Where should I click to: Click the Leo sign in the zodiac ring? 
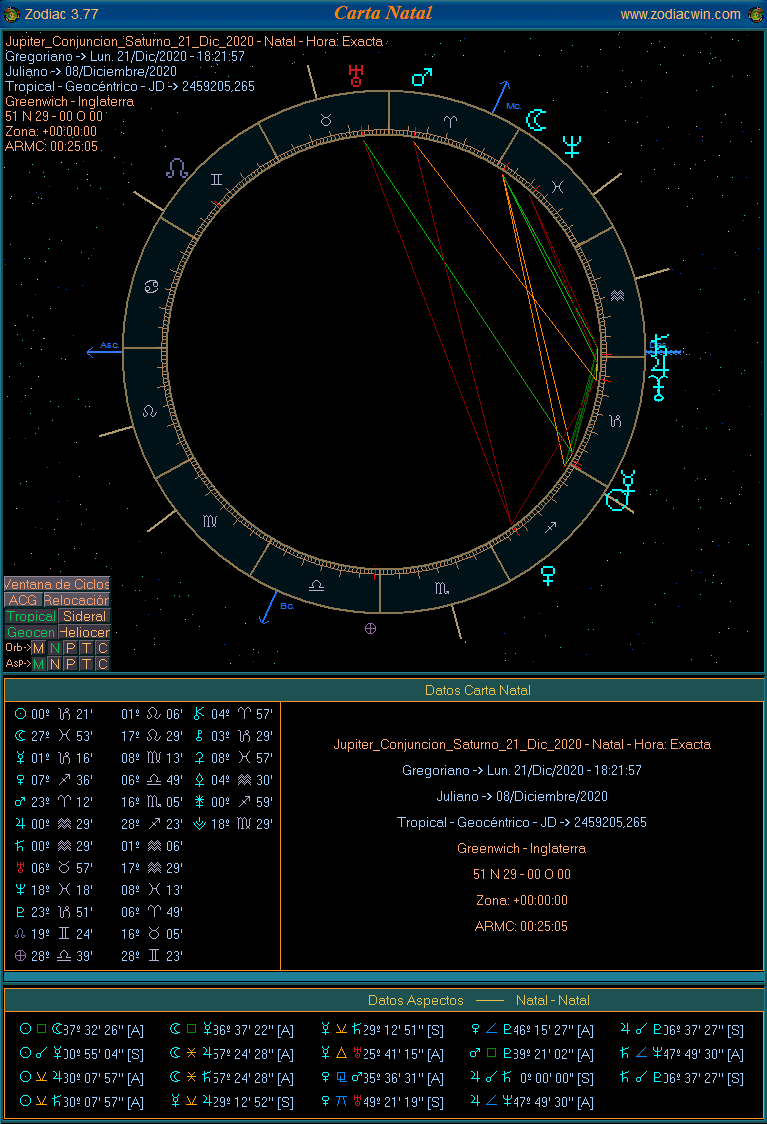[149, 411]
